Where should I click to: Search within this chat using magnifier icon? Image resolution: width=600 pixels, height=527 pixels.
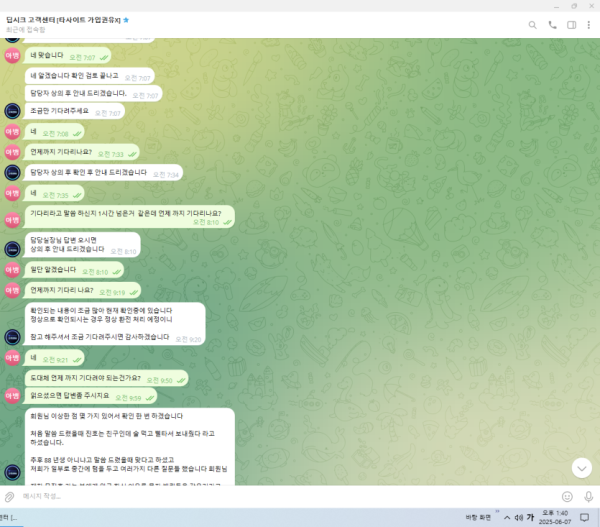click(x=532, y=25)
